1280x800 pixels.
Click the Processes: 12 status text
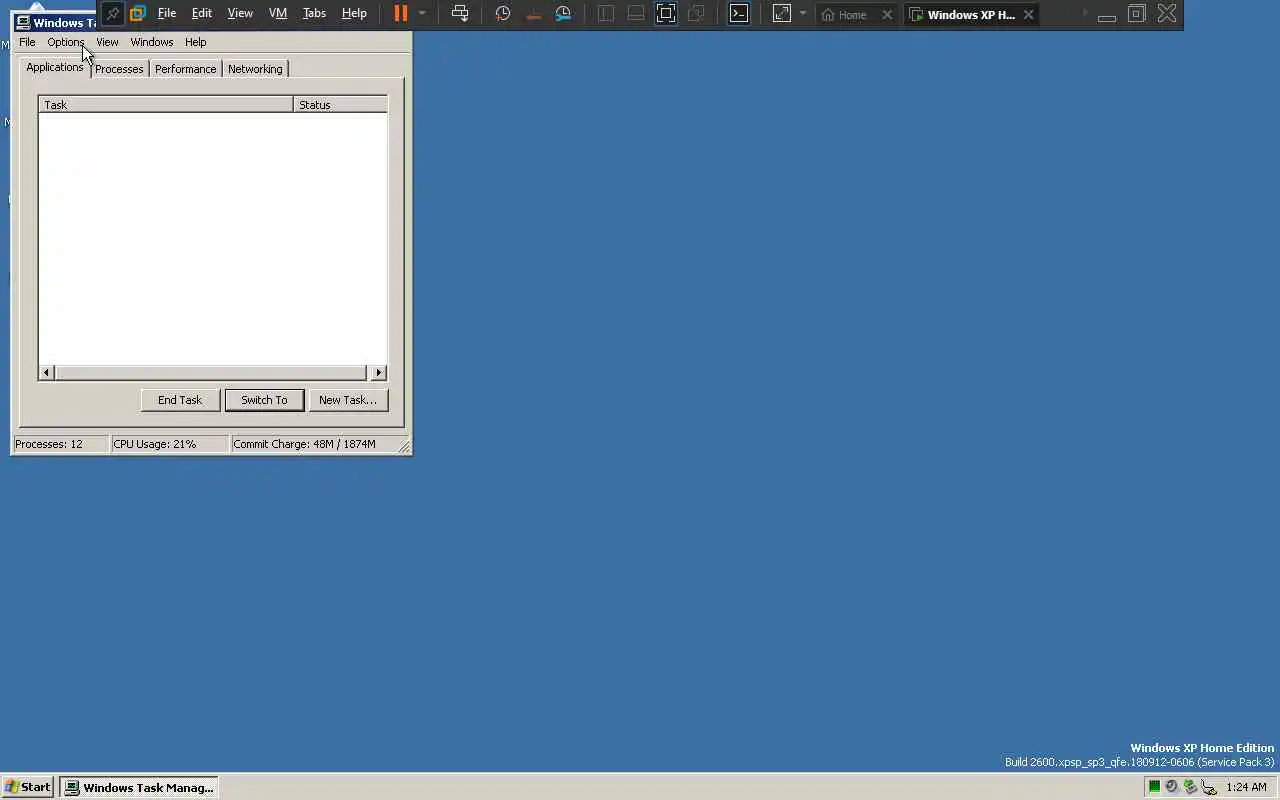point(49,444)
